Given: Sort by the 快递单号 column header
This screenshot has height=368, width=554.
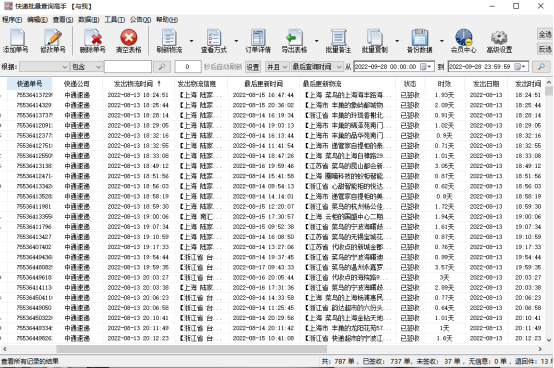Looking at the screenshot, I should pyautogui.click(x=30, y=84).
